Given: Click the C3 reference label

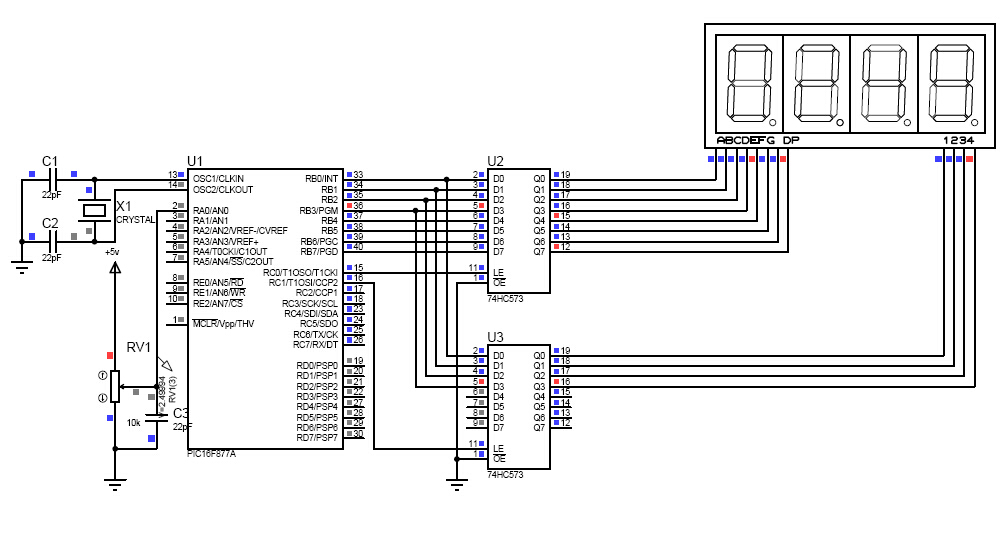Looking at the screenshot, I should tap(180, 413).
